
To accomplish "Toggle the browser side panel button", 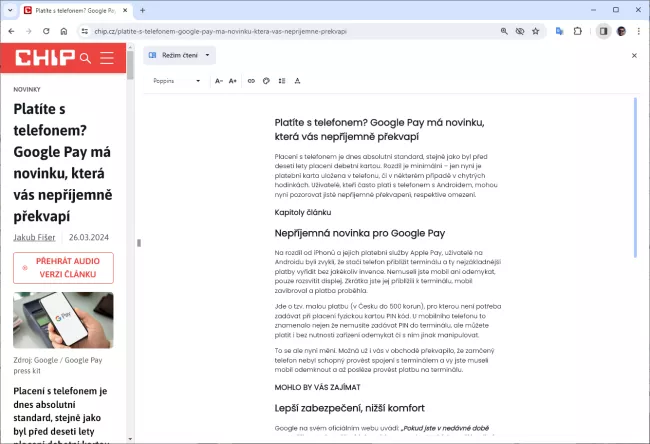I will [x=603, y=31].
